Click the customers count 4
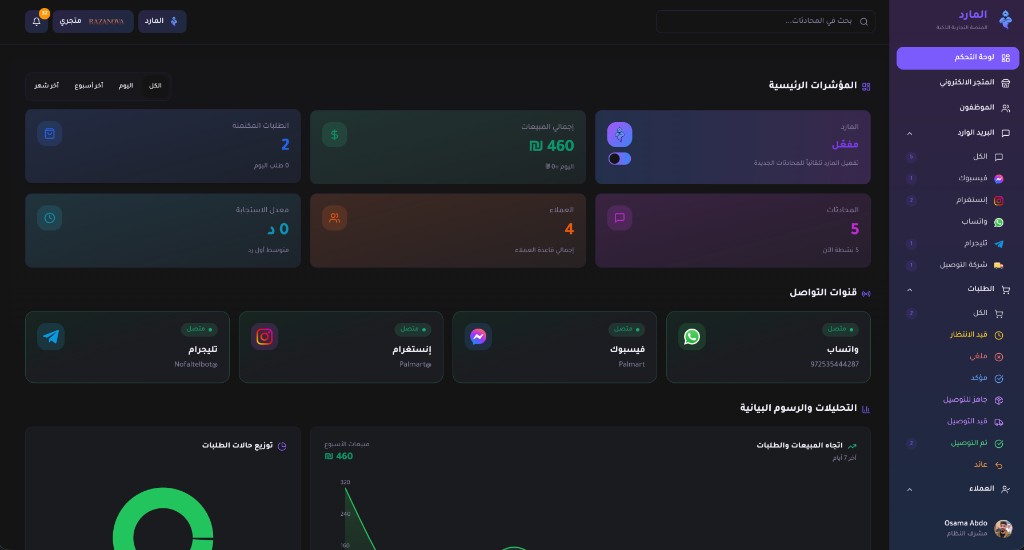 click(x=569, y=229)
